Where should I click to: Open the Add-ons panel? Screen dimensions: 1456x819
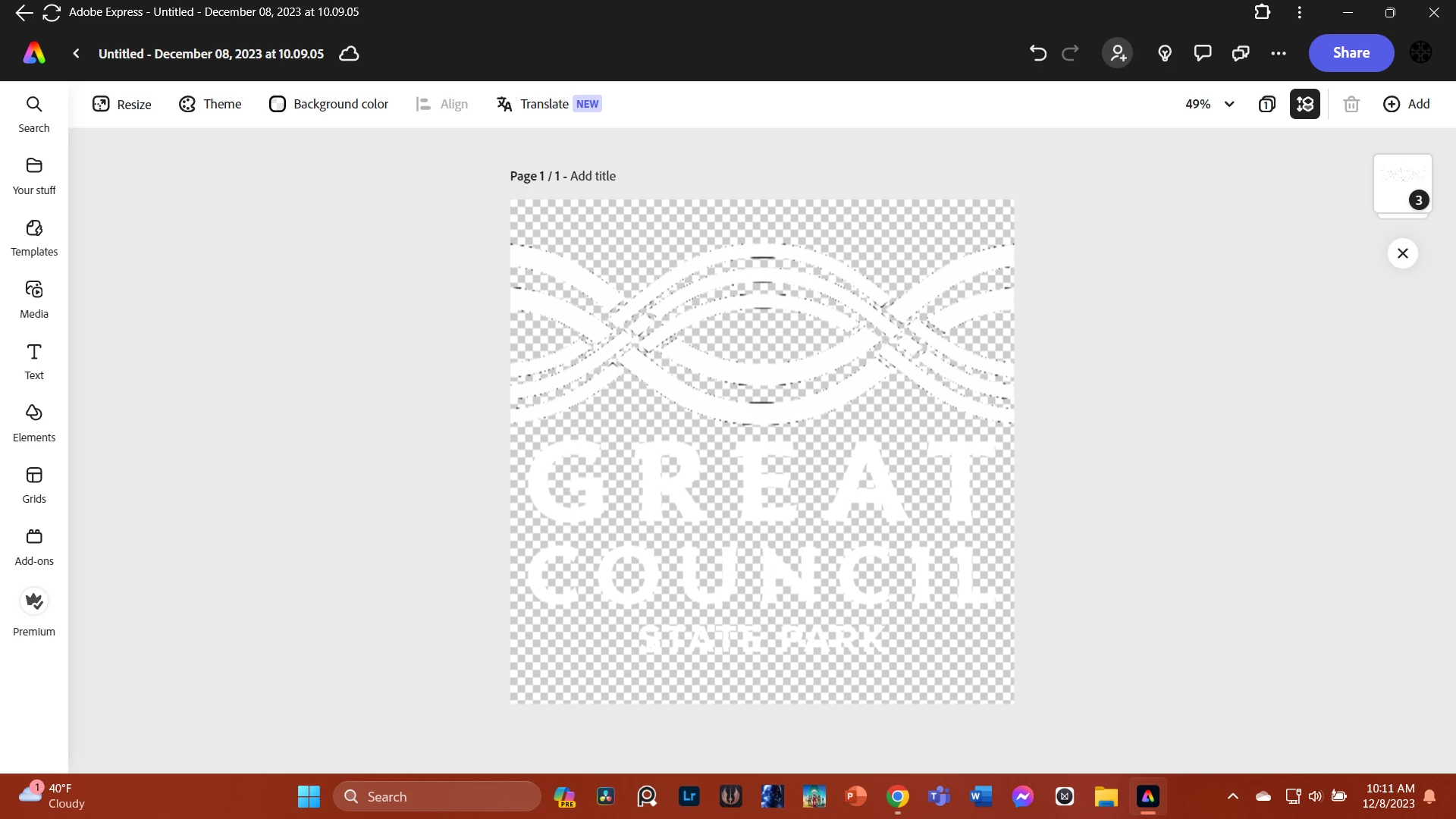coord(34,547)
